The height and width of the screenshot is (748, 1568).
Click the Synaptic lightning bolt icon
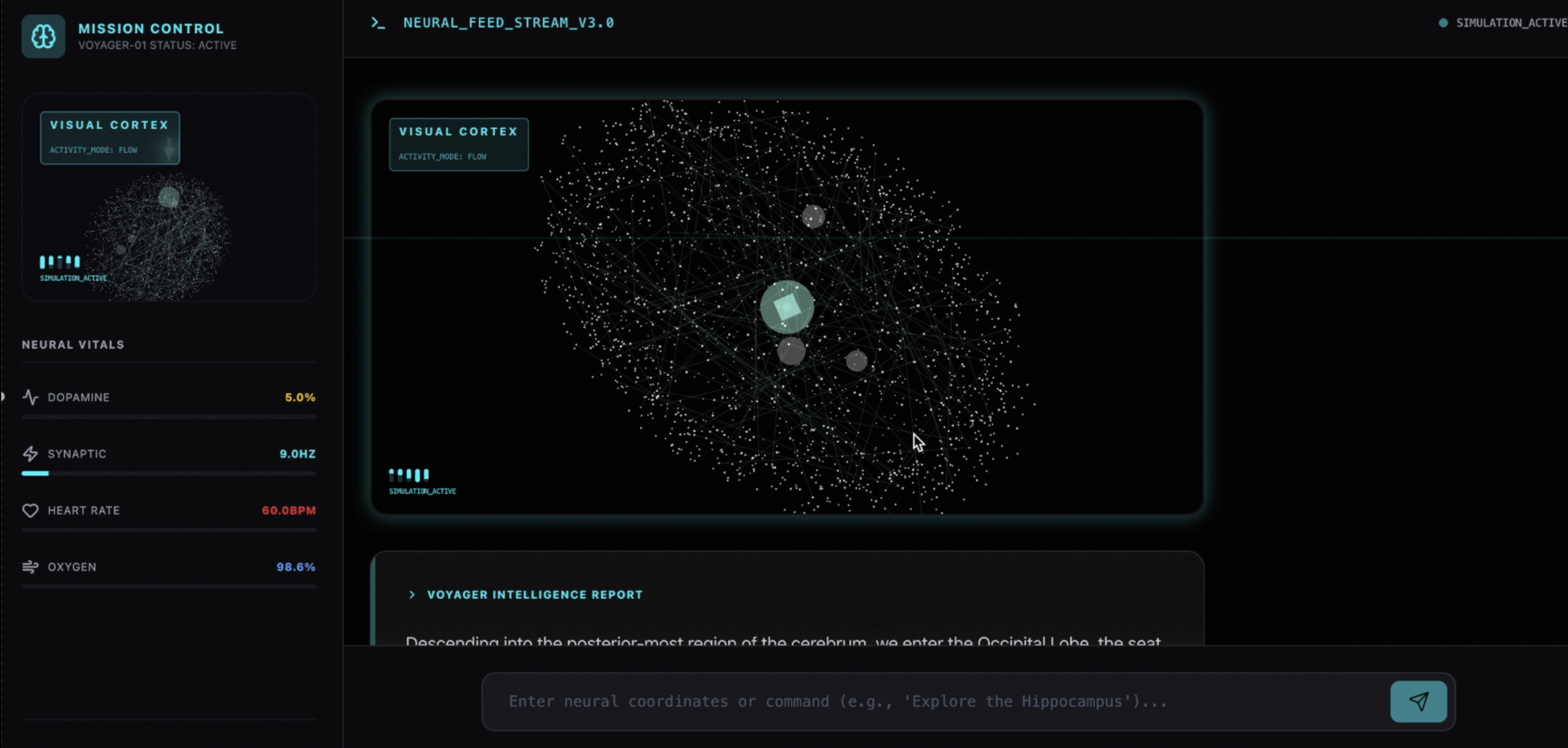30,454
